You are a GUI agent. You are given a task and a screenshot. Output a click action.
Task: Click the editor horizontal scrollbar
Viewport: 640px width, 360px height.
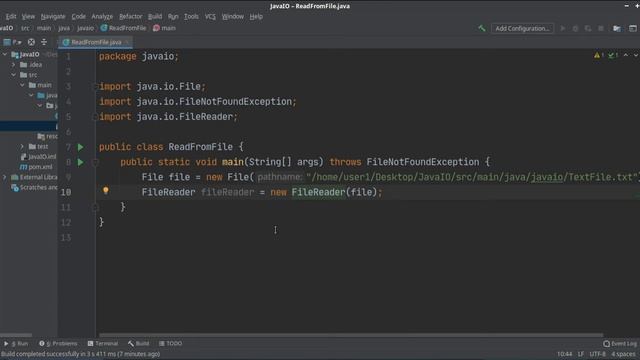[x=351, y=335]
